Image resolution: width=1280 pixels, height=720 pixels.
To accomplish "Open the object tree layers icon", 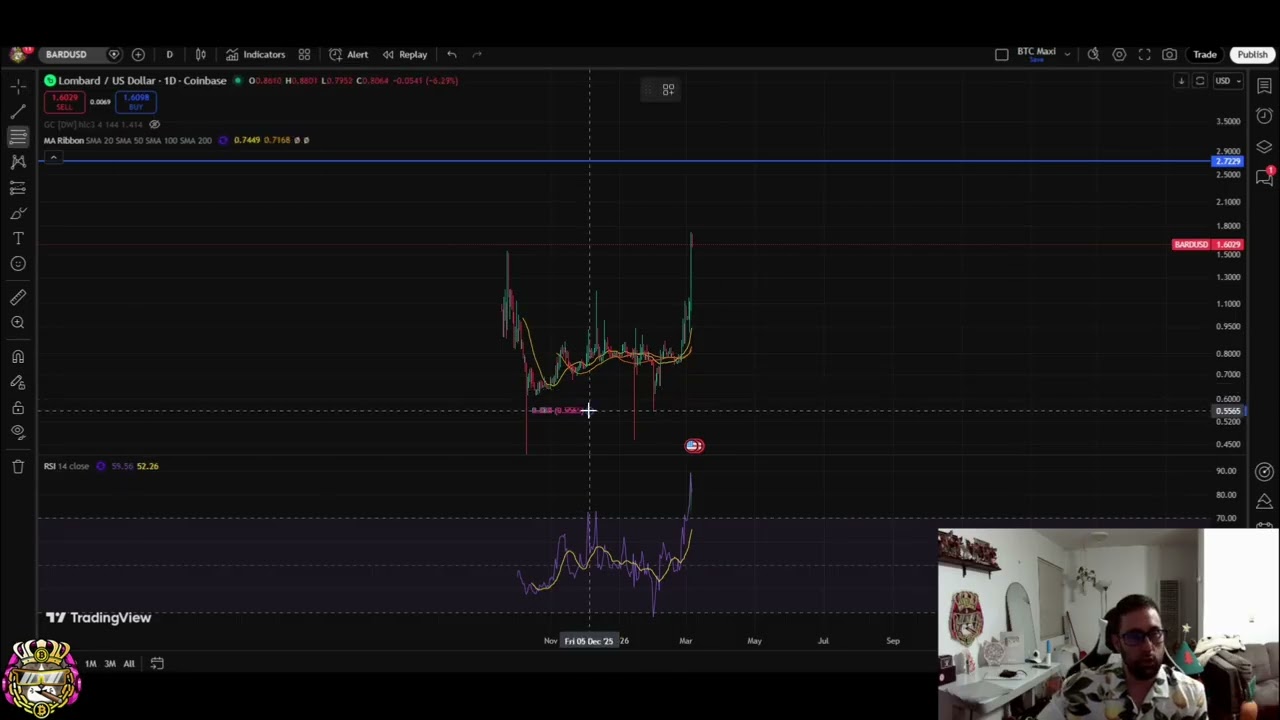I will 1265,147.
